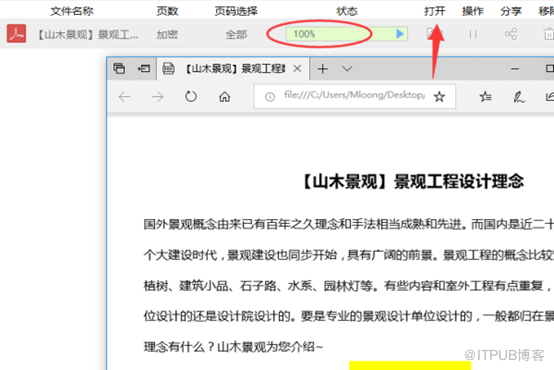Go back in Edge browser
Viewport: 554px width, 370px height.
coord(124,96)
